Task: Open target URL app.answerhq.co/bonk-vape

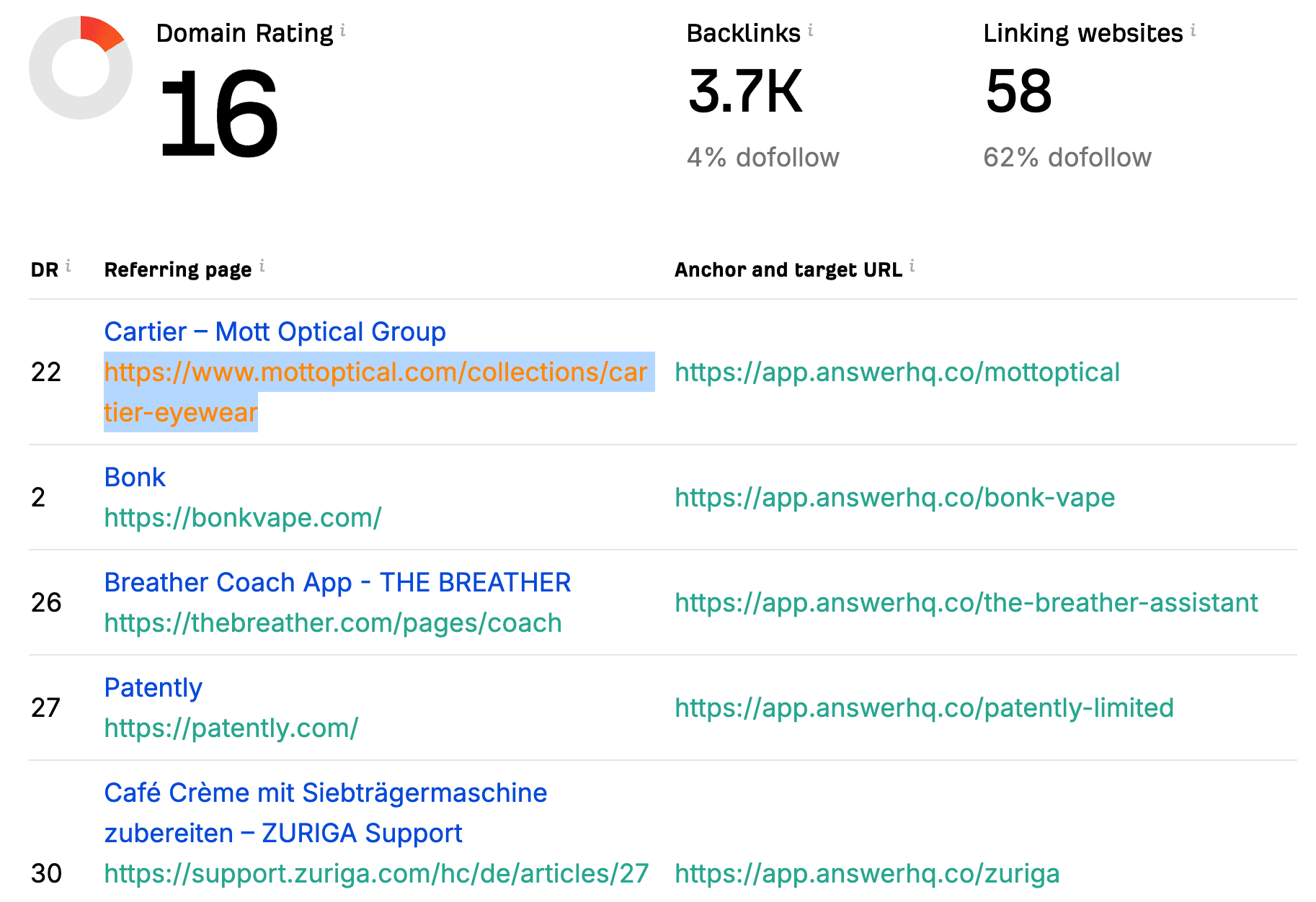Action: [895, 498]
